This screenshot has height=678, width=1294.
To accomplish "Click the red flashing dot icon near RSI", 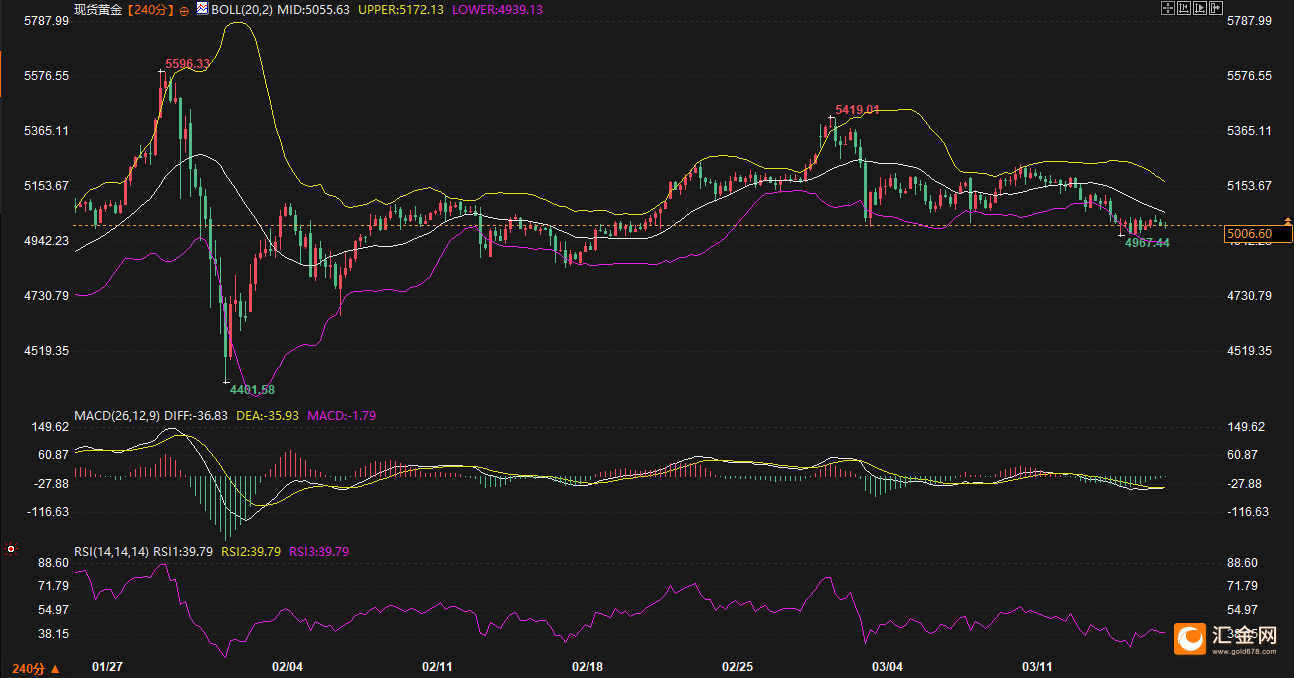I will (x=11, y=548).
